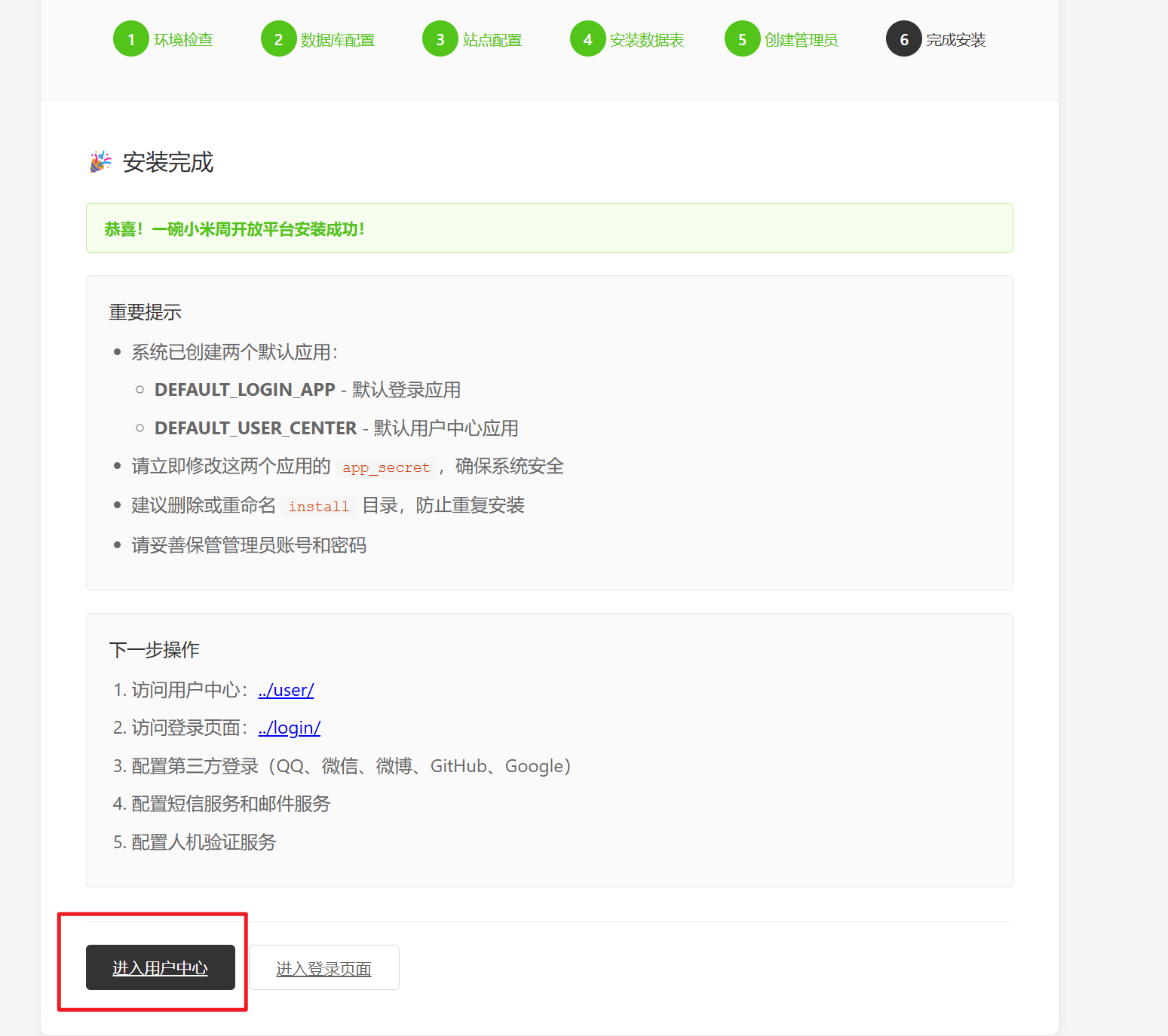Image resolution: width=1168 pixels, height=1036 pixels.
Task: Click the green success banner message
Action: (x=234, y=228)
